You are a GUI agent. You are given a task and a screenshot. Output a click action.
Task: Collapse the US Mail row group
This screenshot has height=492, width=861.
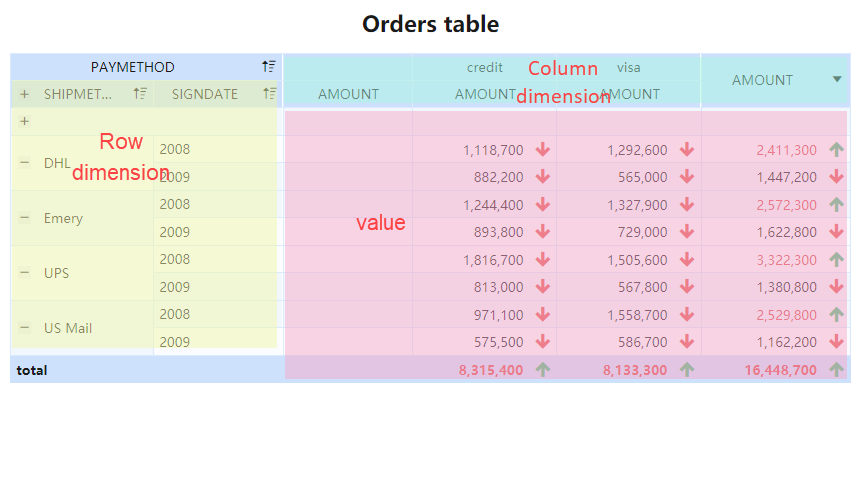[25, 328]
